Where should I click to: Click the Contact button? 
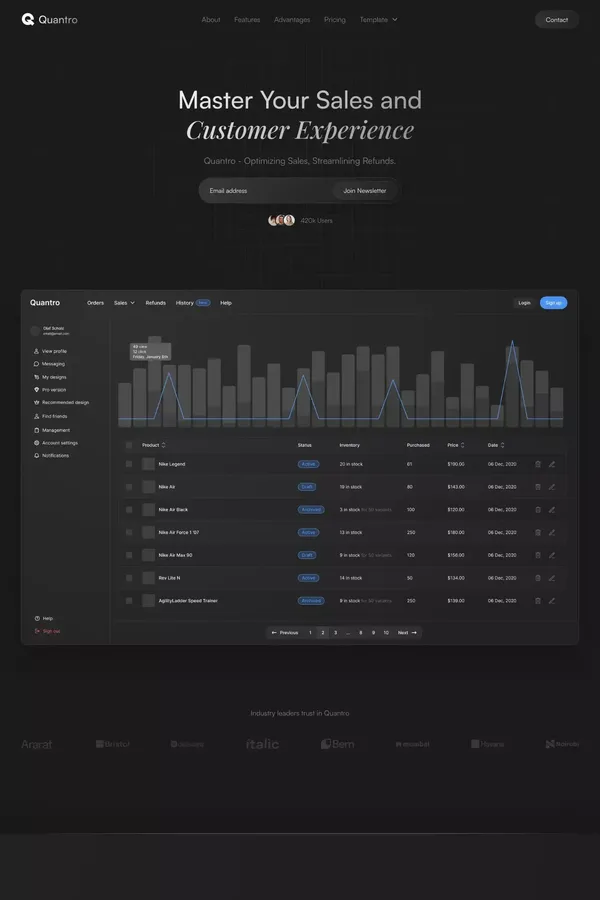click(x=556, y=20)
